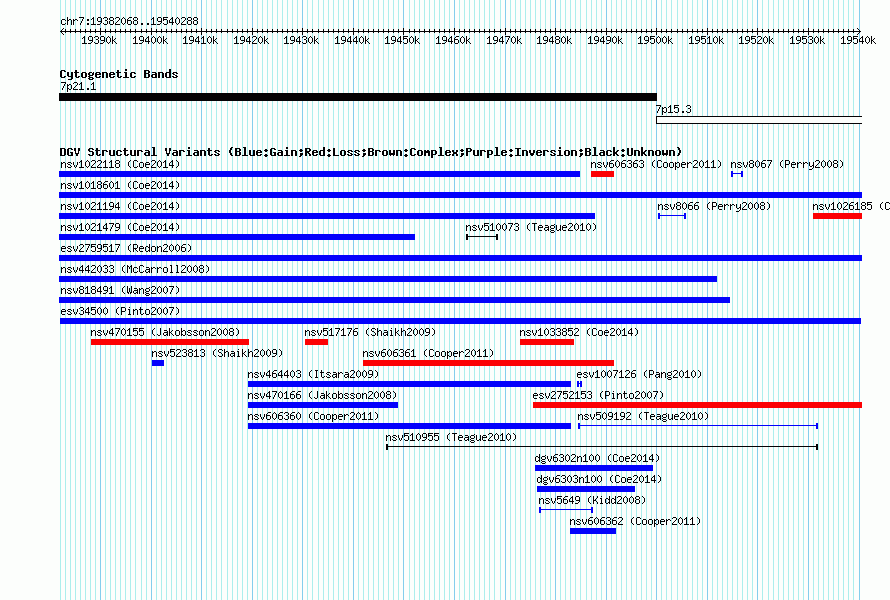Click the 19420k ruler tick label

(251, 40)
